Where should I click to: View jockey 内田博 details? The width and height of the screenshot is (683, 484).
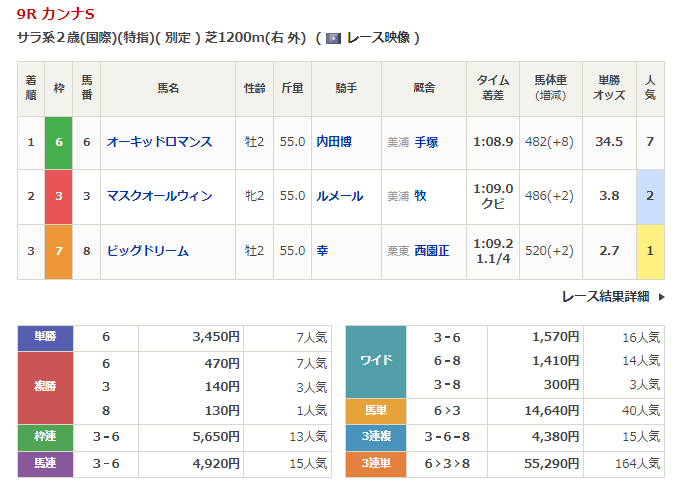(x=333, y=142)
